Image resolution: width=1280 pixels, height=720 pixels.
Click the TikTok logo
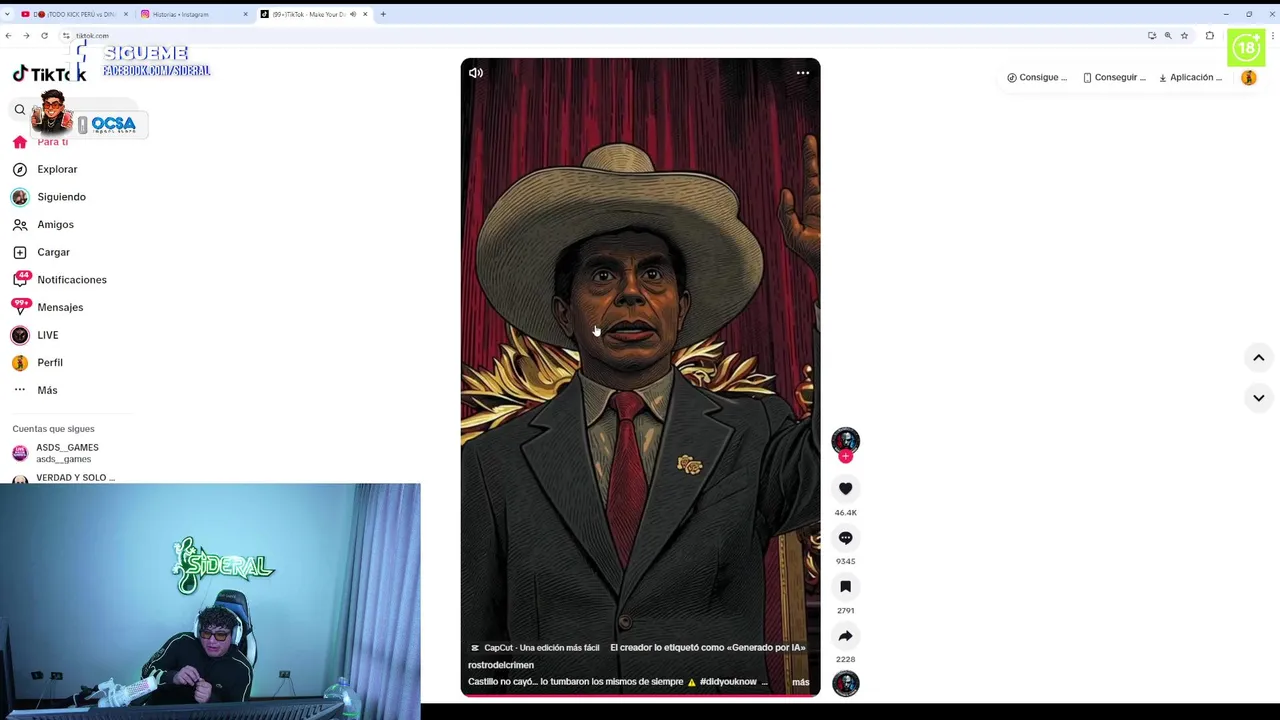pos(48,74)
